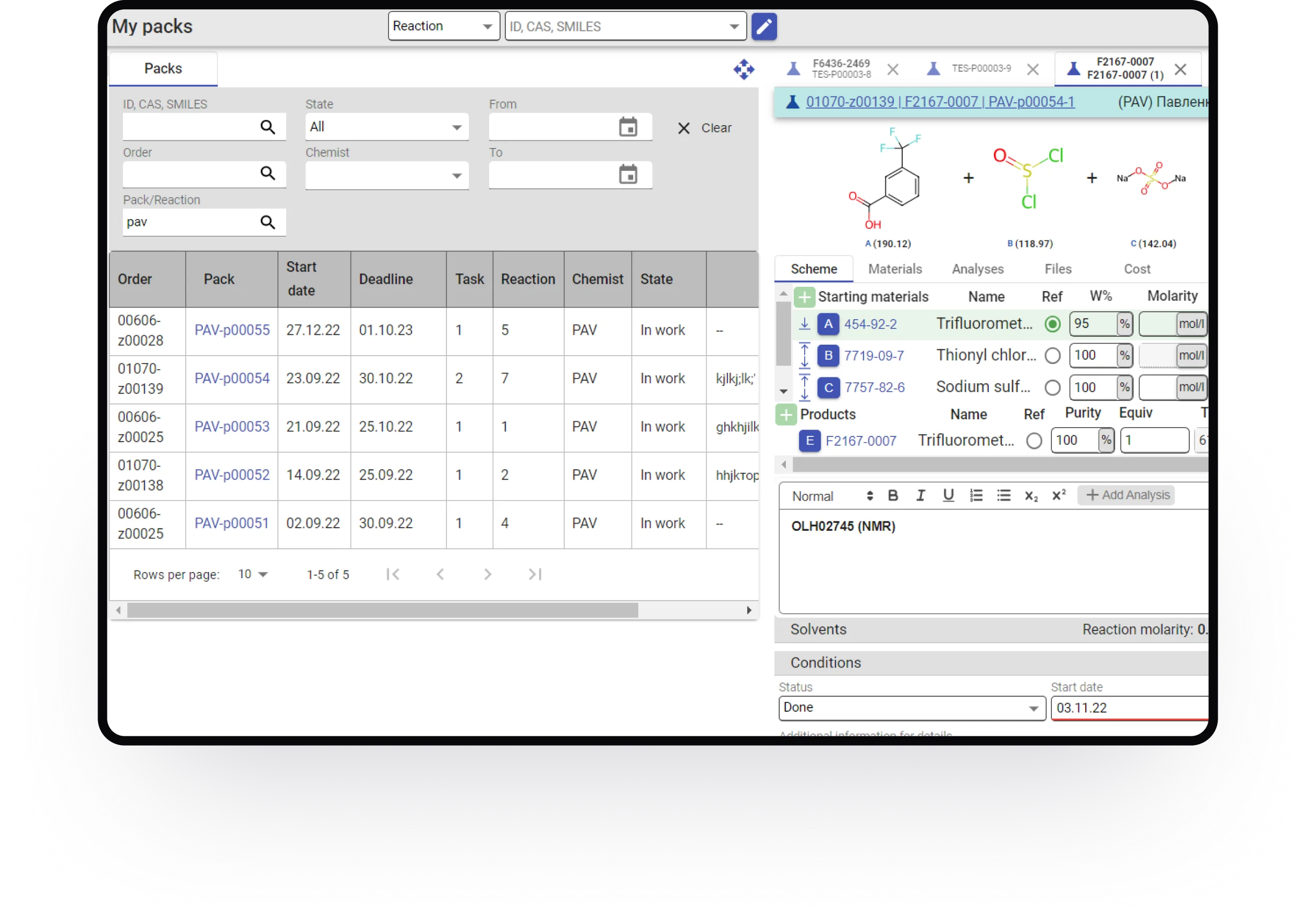Click the Add Analysis button

tap(1128, 495)
